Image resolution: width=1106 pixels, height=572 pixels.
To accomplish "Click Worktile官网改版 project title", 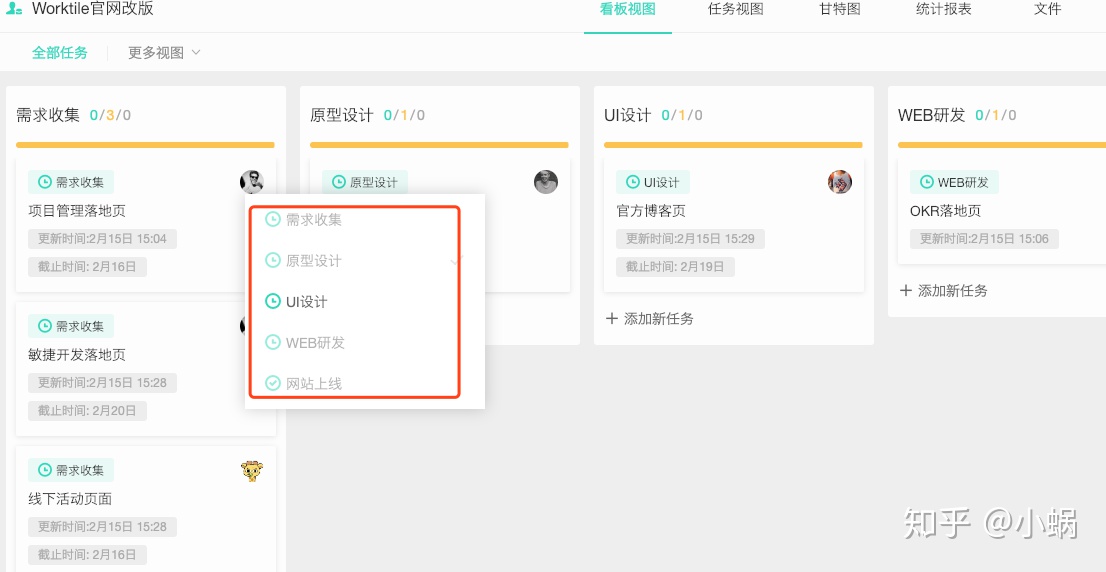I will click(92, 9).
